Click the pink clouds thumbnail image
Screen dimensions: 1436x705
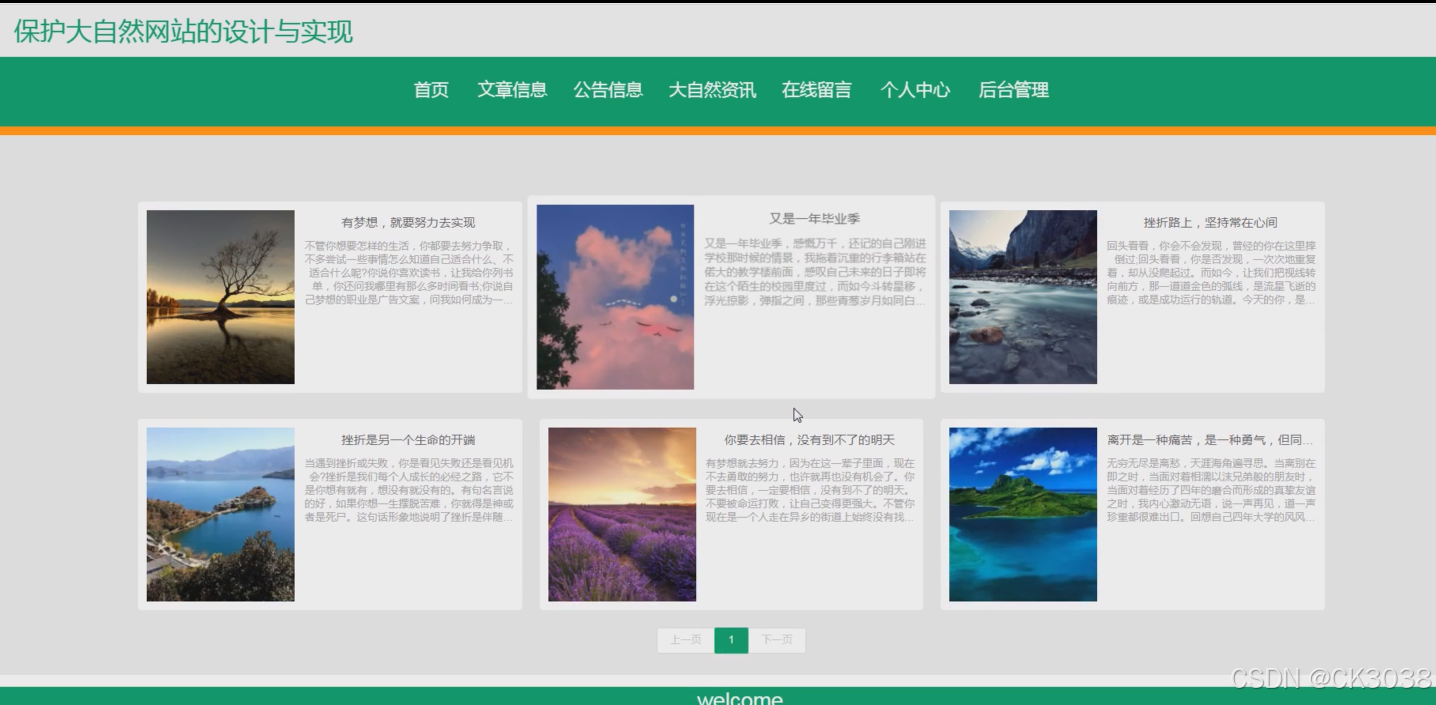(615, 295)
